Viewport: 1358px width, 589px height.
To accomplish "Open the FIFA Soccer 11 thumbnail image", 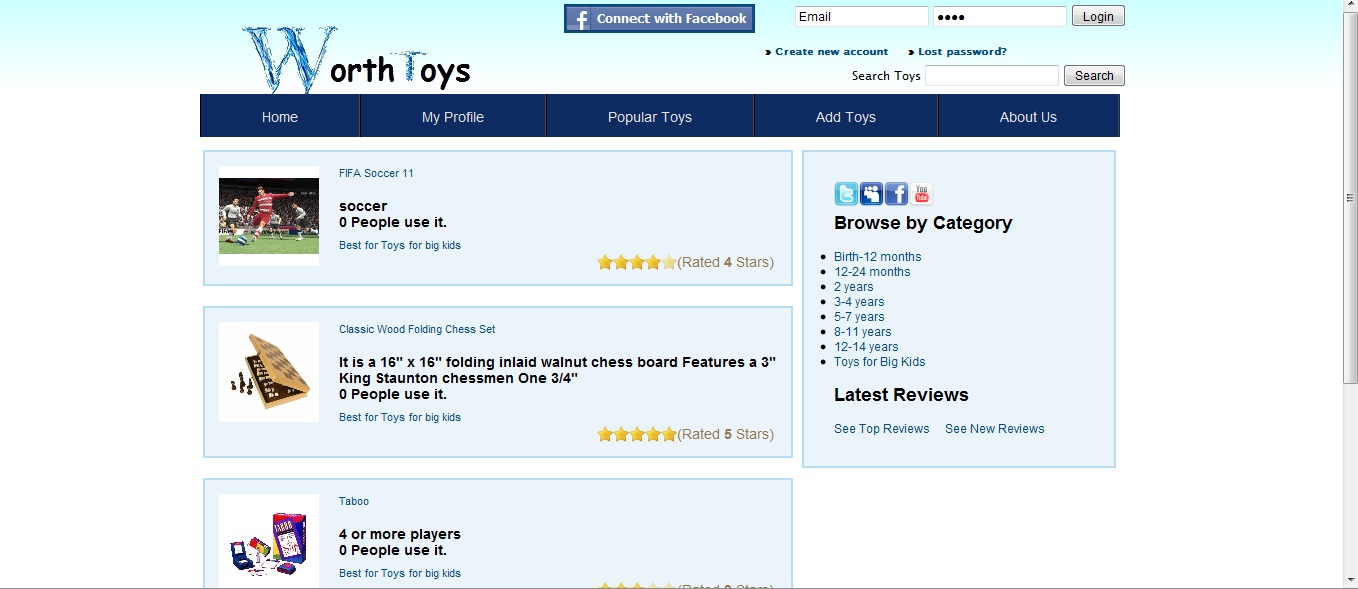I will (x=269, y=216).
